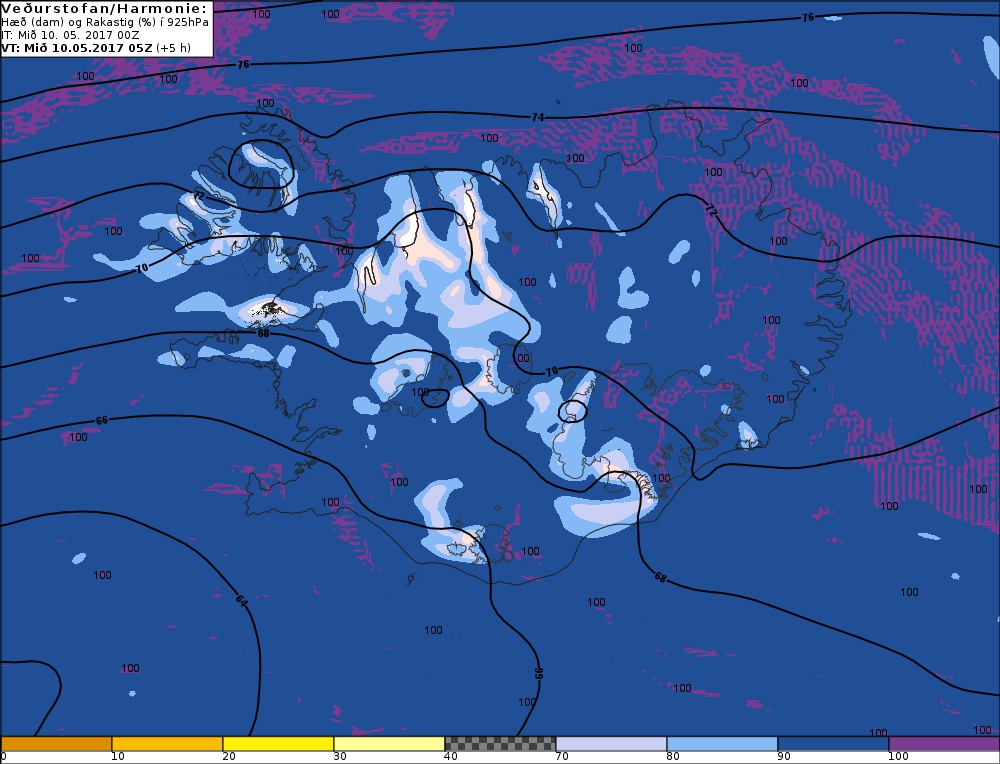
Task: Click the pale yellow 30–40 legend swatch
Action: (x=389, y=744)
